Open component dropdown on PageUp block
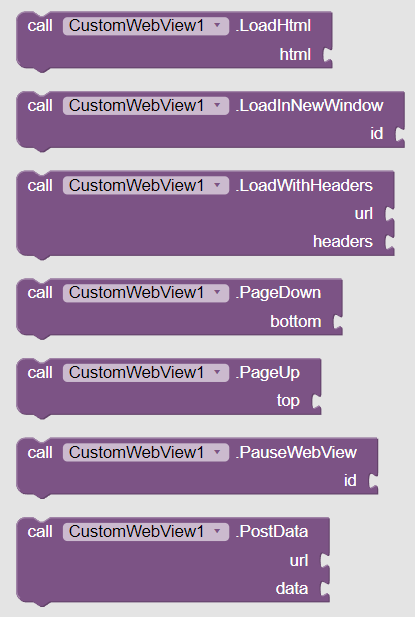 click(146, 373)
